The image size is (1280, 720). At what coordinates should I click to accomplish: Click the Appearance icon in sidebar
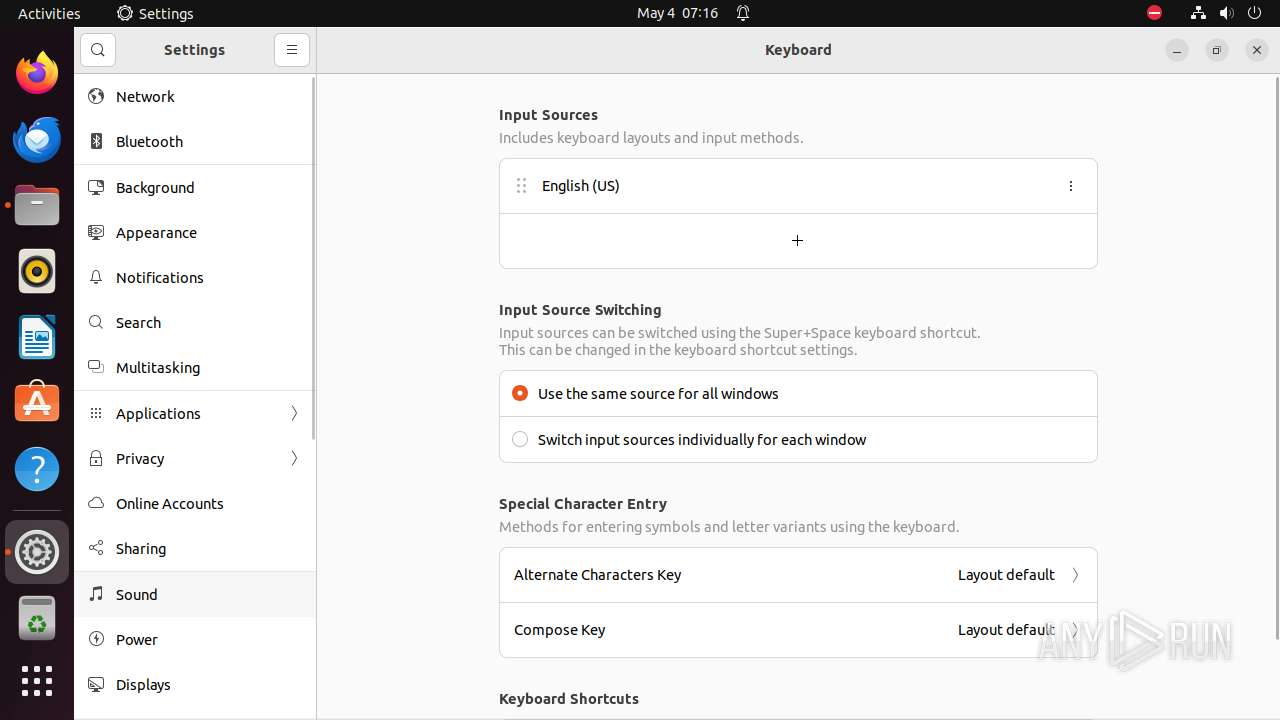coord(96,232)
